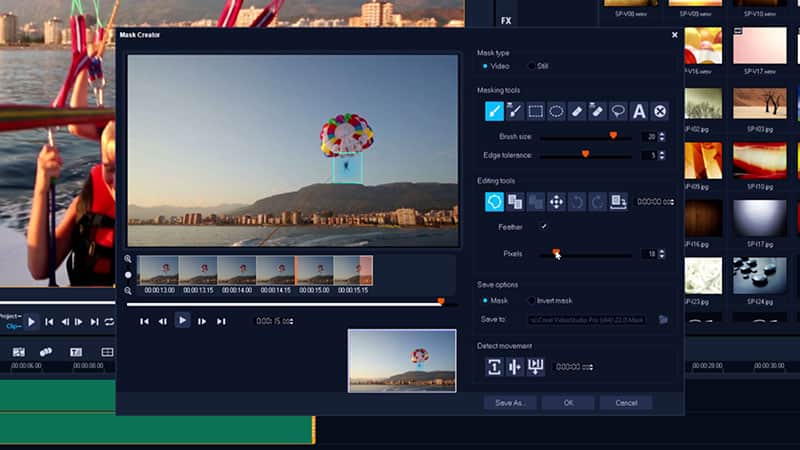Screen dimensions: 800x450
Task: Cancel the Mask Creator dialog
Action: click(x=626, y=403)
